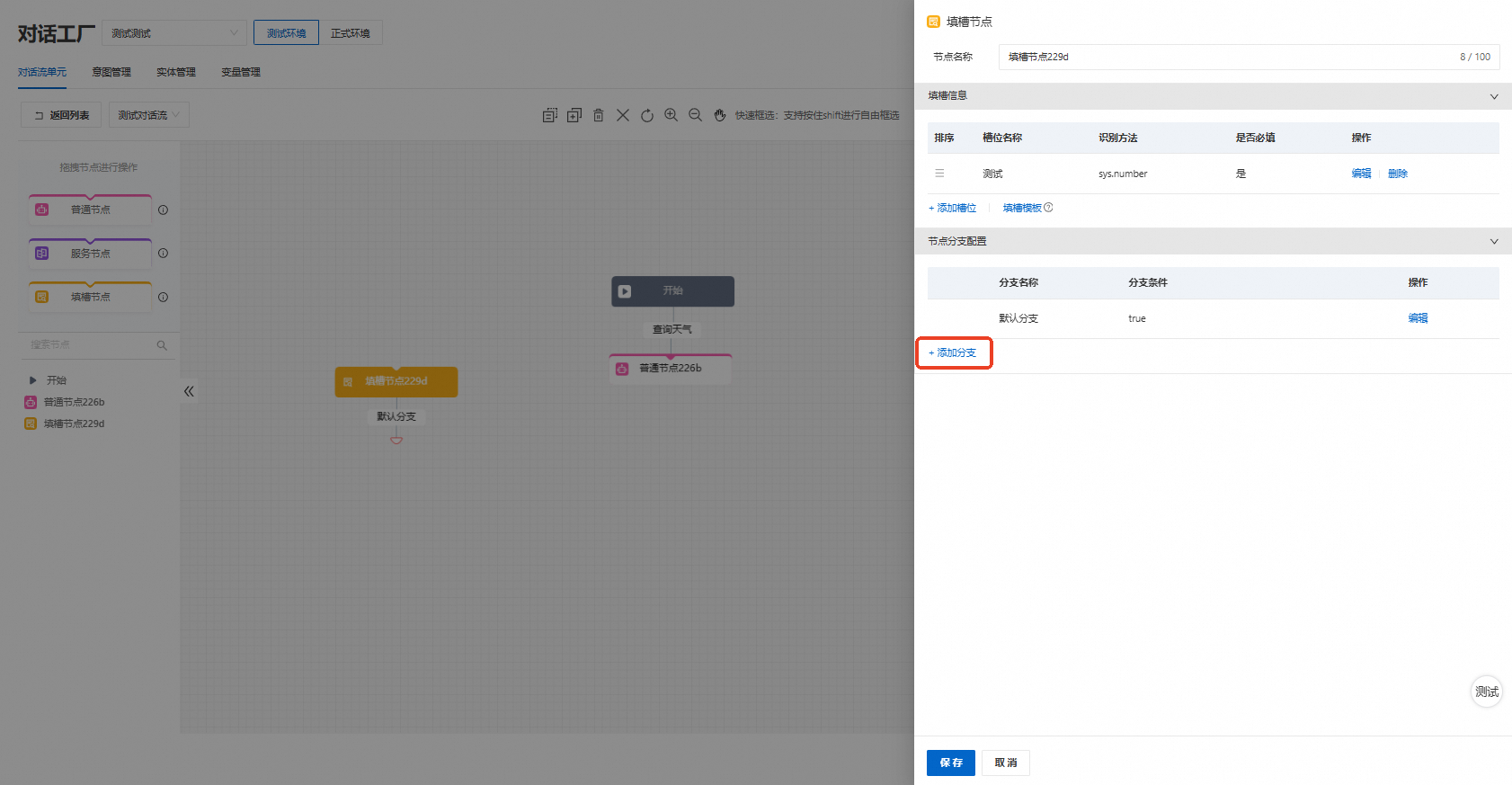This screenshot has height=785, width=1512.
Task: Click the red connector under 默认分支
Action: 396,440
